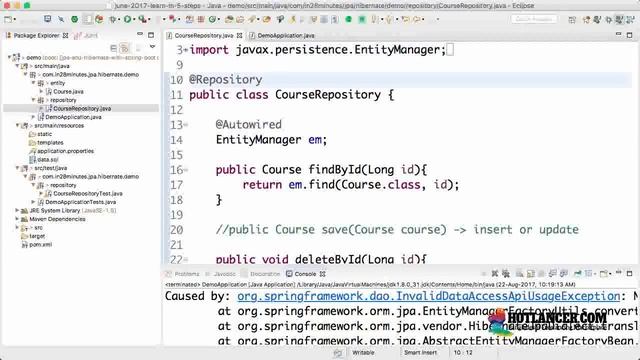Clear the Console output
This screenshot has height=360, width=640.
click(x=520, y=273)
